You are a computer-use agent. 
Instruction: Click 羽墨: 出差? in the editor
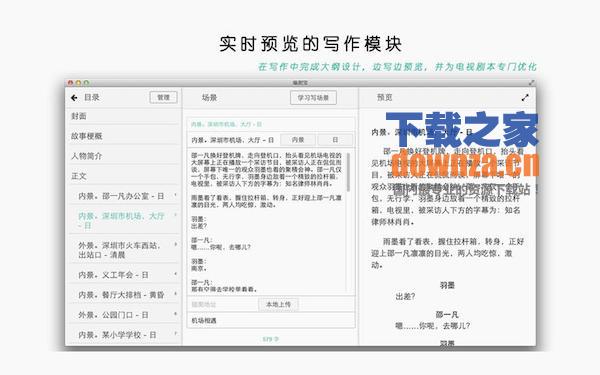pyautogui.click(x=199, y=223)
